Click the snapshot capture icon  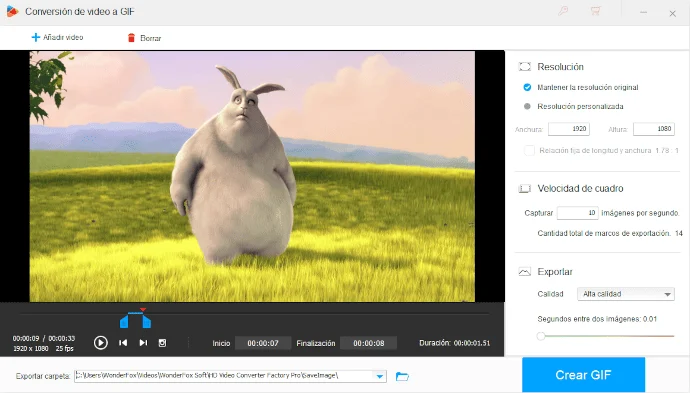tap(162, 343)
